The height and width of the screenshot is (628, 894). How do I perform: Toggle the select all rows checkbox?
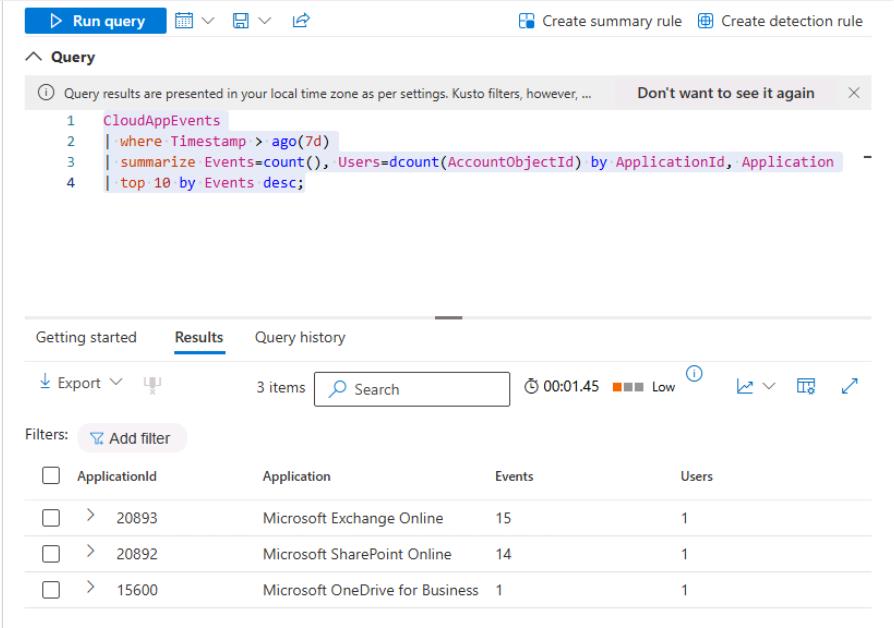pos(49,477)
